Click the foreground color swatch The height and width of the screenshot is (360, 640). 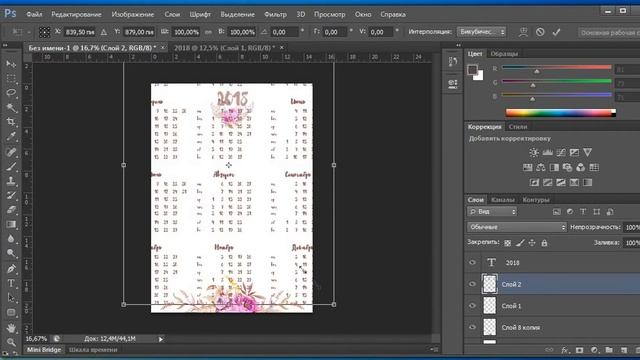point(473,70)
